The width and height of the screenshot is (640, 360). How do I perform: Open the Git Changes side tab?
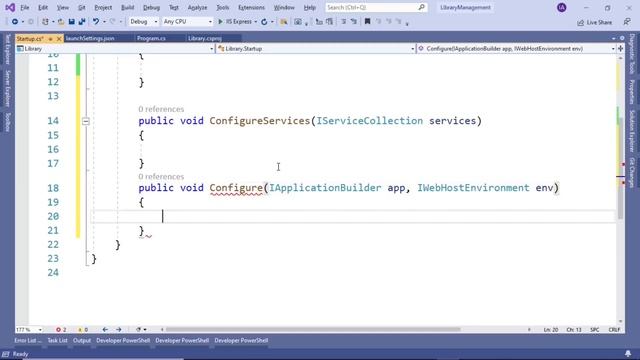(632, 173)
